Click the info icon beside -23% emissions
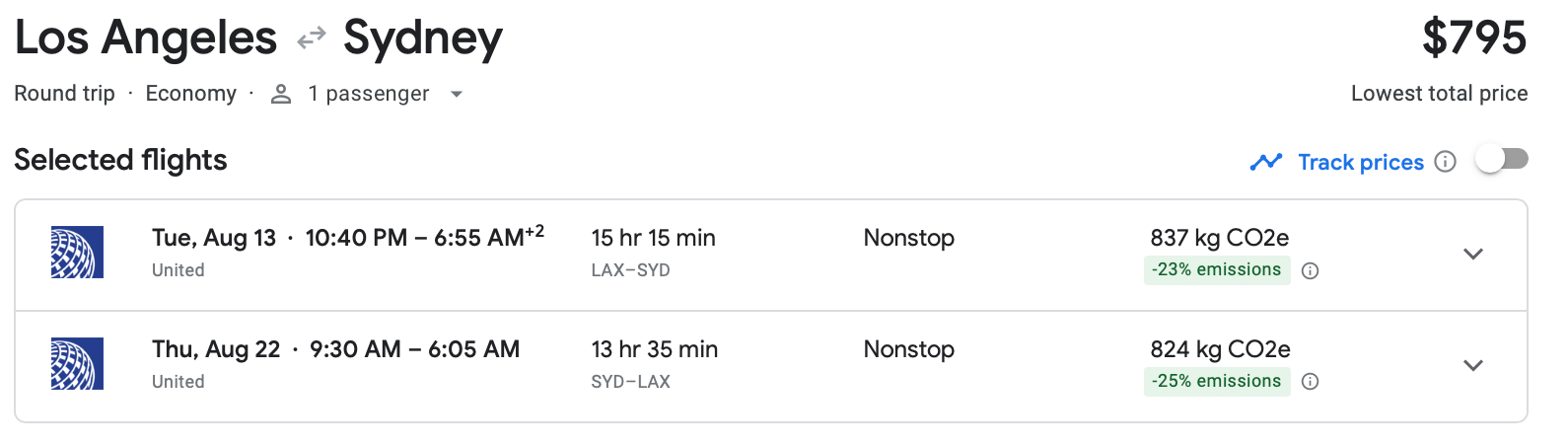The width and height of the screenshot is (1568, 446). [x=1311, y=271]
